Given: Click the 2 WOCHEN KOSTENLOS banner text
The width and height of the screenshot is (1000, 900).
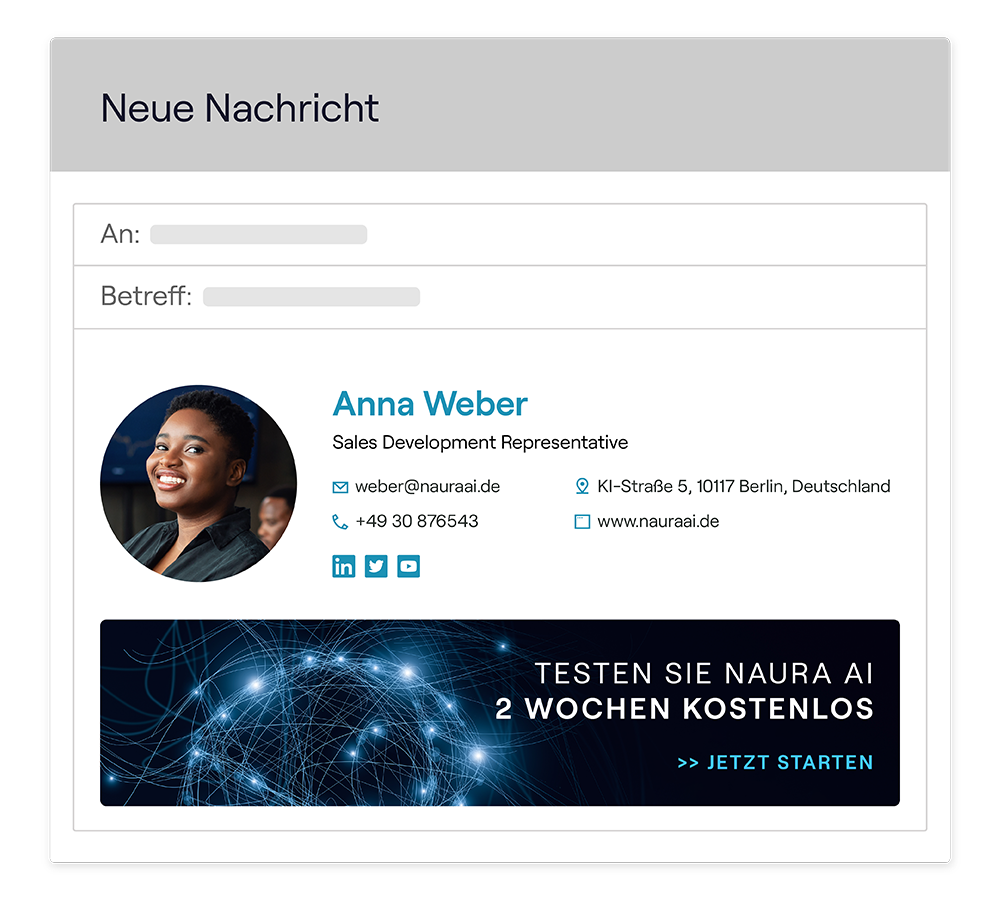Looking at the screenshot, I should (x=684, y=709).
